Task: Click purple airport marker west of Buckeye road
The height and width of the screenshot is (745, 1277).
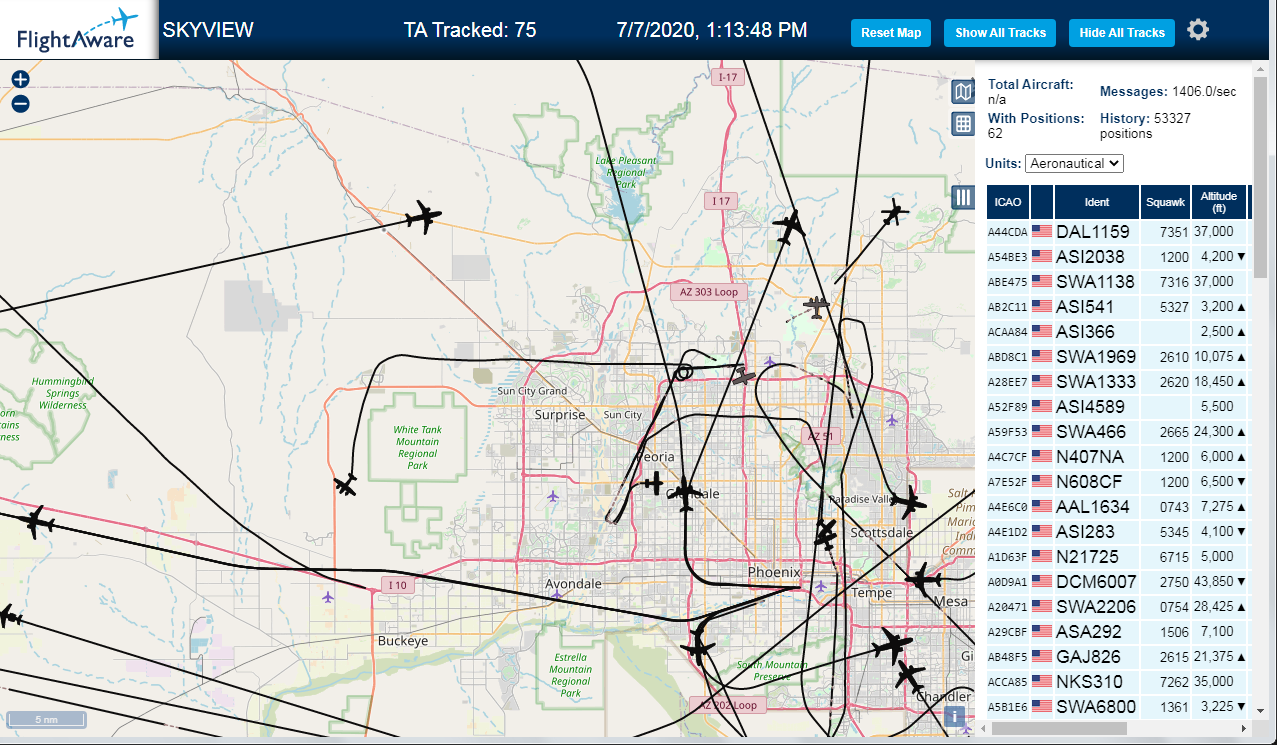Action: (x=329, y=597)
